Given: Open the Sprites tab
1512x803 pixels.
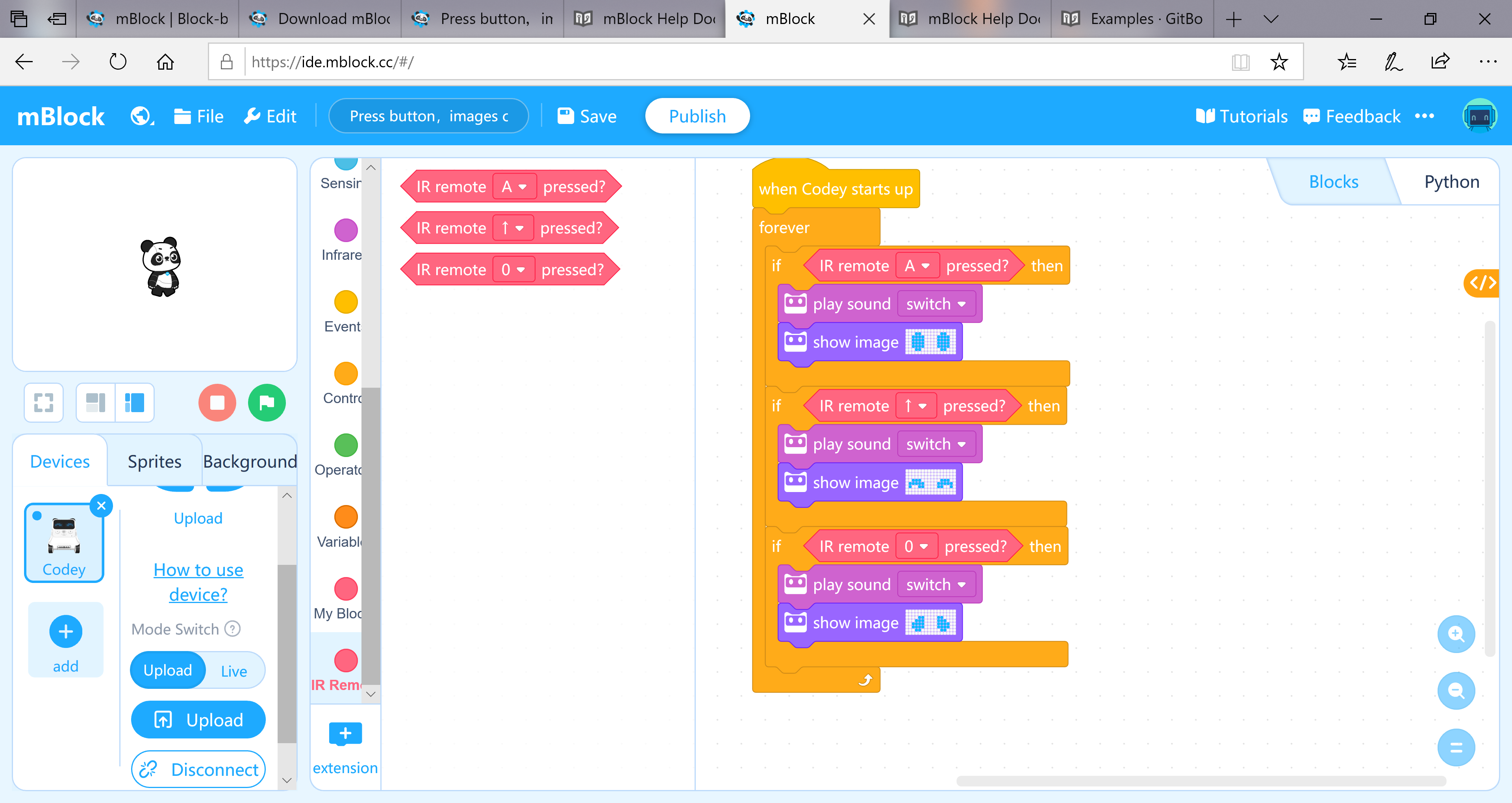Looking at the screenshot, I should 154,461.
